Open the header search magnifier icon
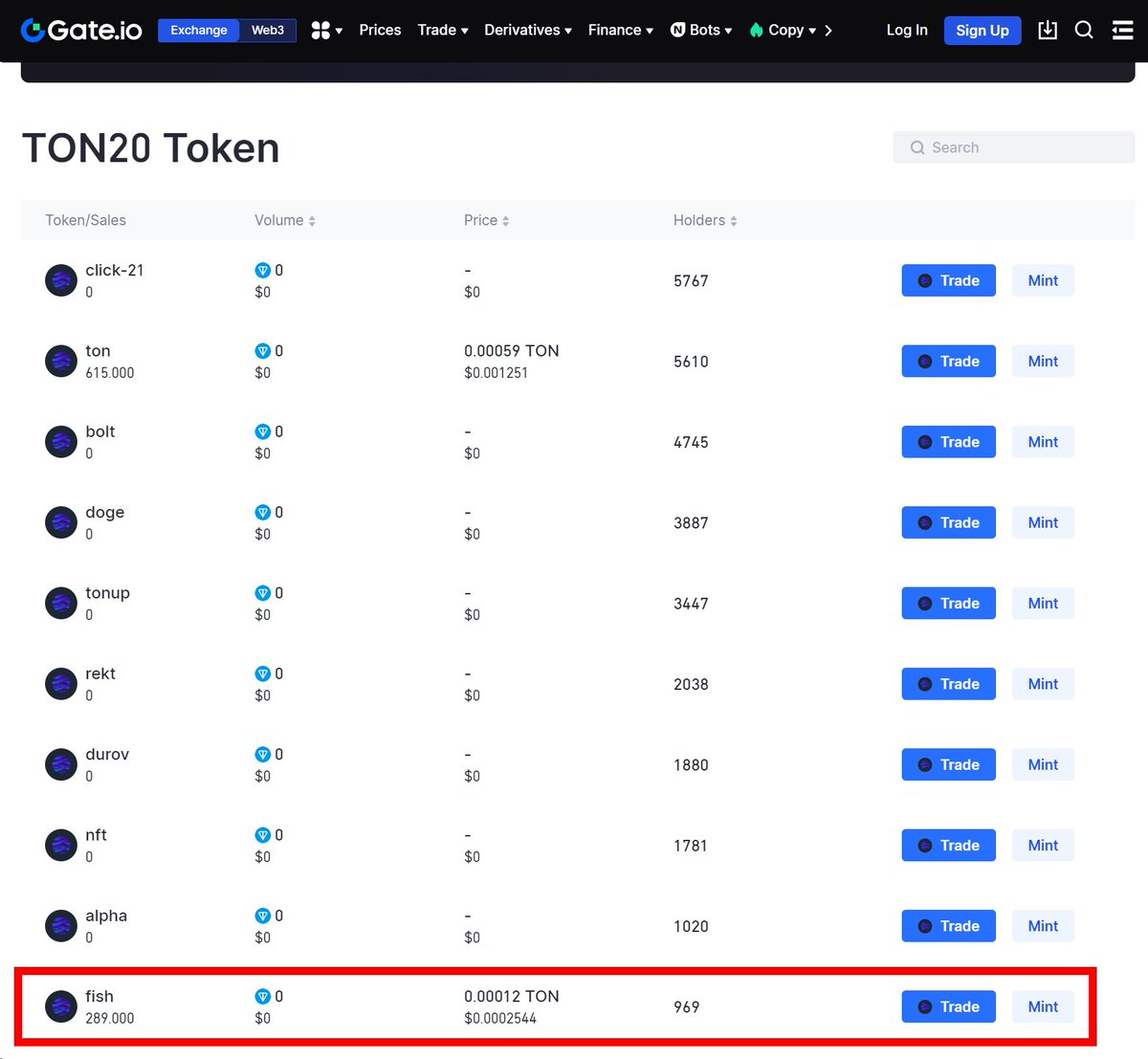Viewport: 1148px width, 1059px height. pyautogui.click(x=1084, y=31)
